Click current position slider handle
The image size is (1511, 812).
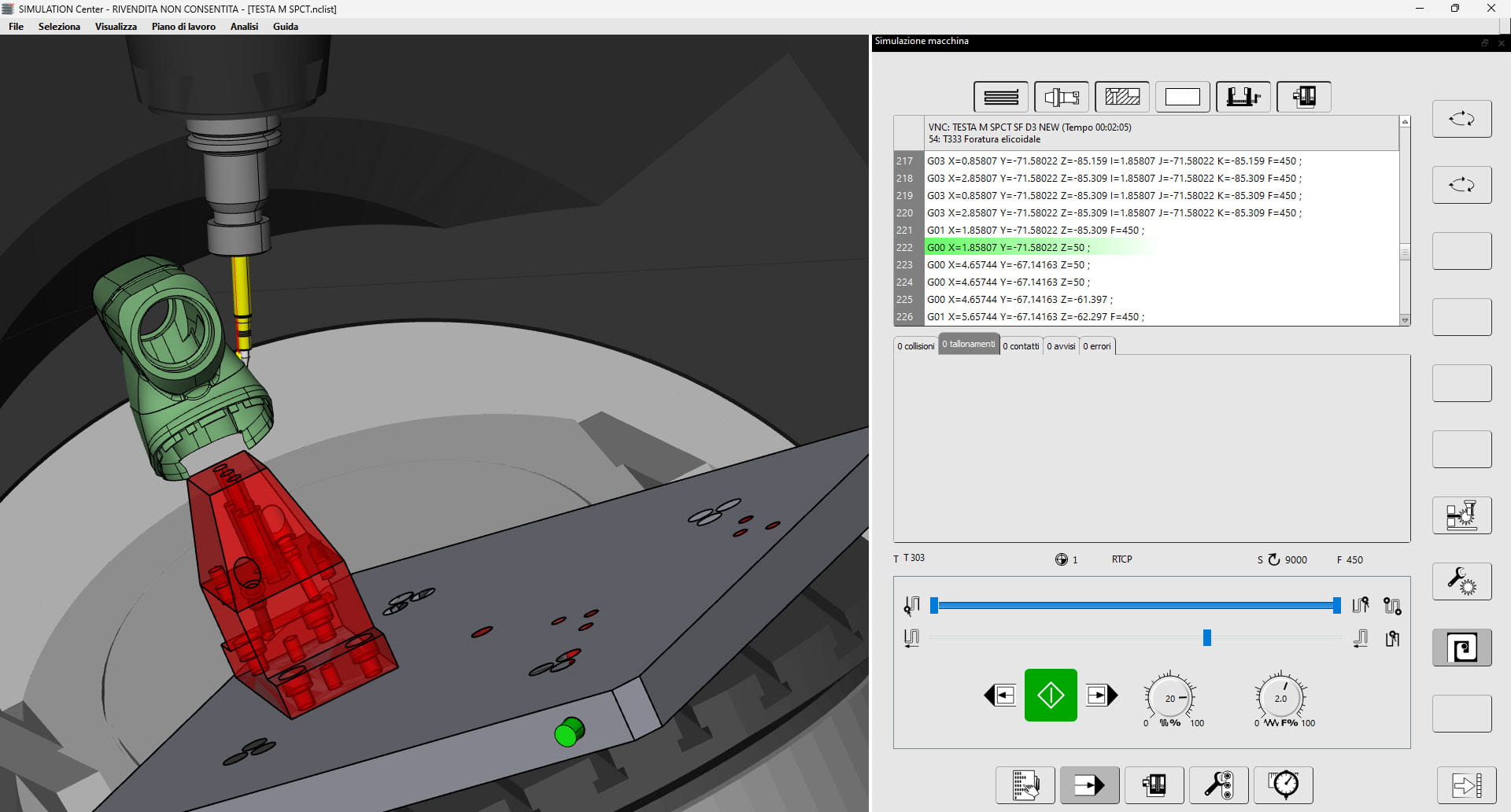(x=1206, y=638)
